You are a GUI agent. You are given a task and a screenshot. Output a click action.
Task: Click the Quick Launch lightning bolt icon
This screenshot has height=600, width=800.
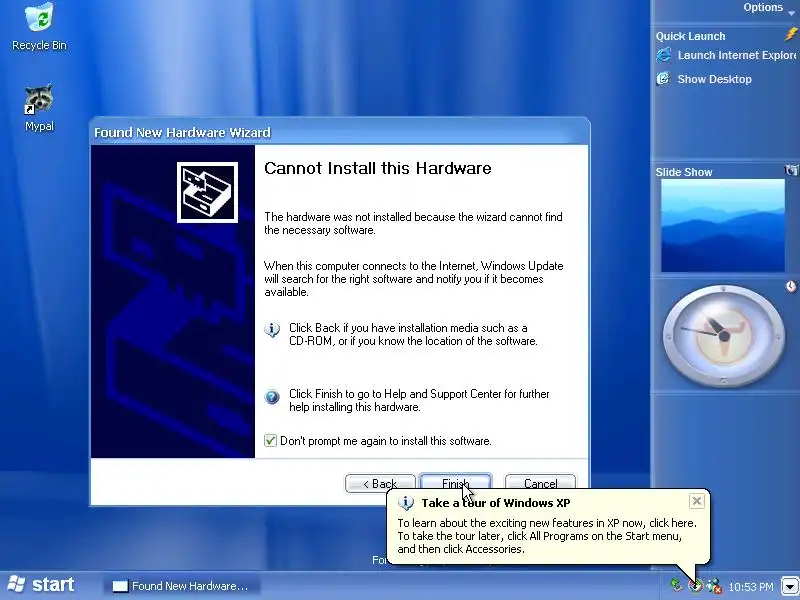[791, 34]
